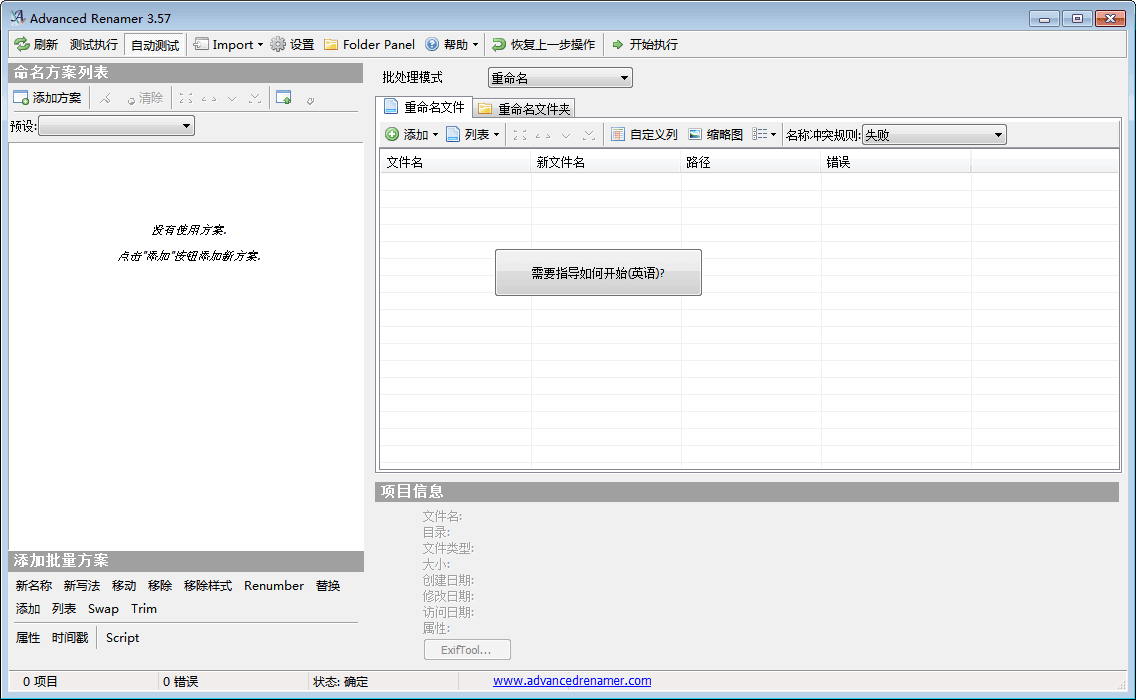
Task: Click the green 添加 add files icon
Action: (x=392, y=135)
